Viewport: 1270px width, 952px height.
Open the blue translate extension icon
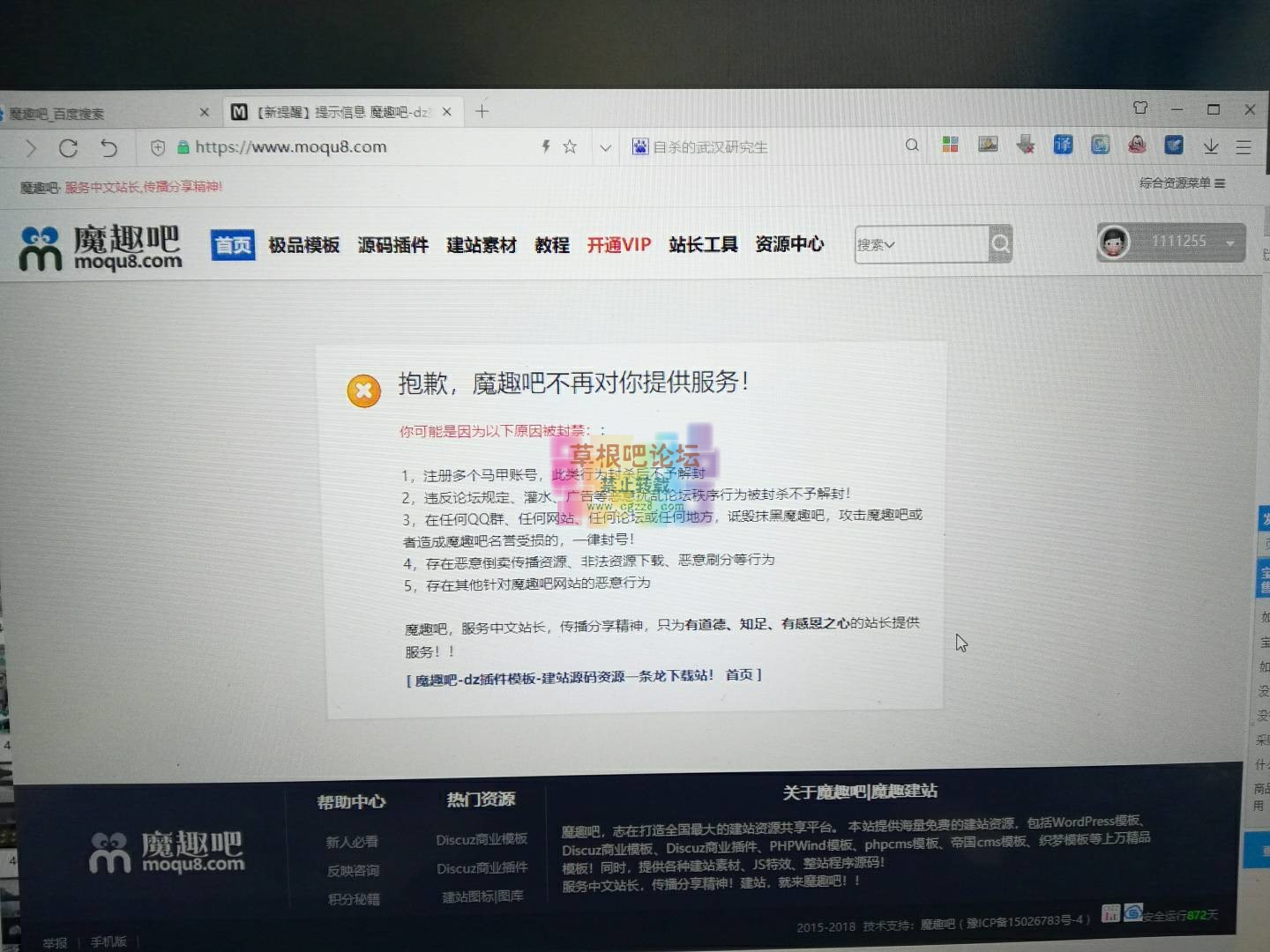pos(1063,144)
